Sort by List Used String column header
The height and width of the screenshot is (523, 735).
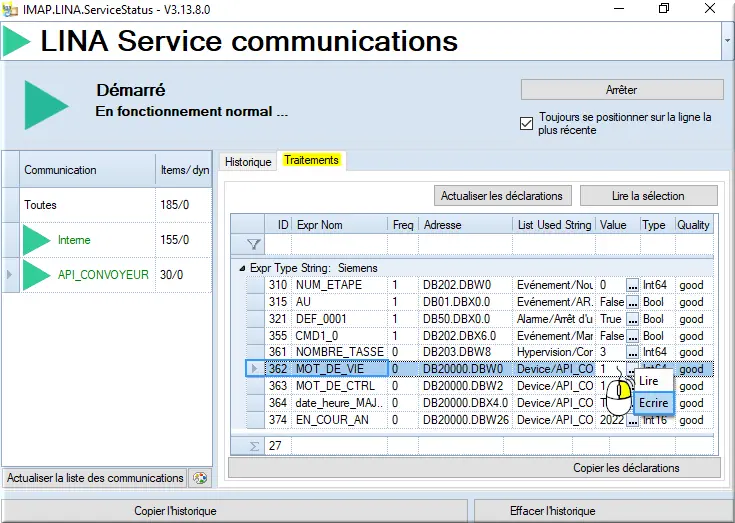[554, 225]
